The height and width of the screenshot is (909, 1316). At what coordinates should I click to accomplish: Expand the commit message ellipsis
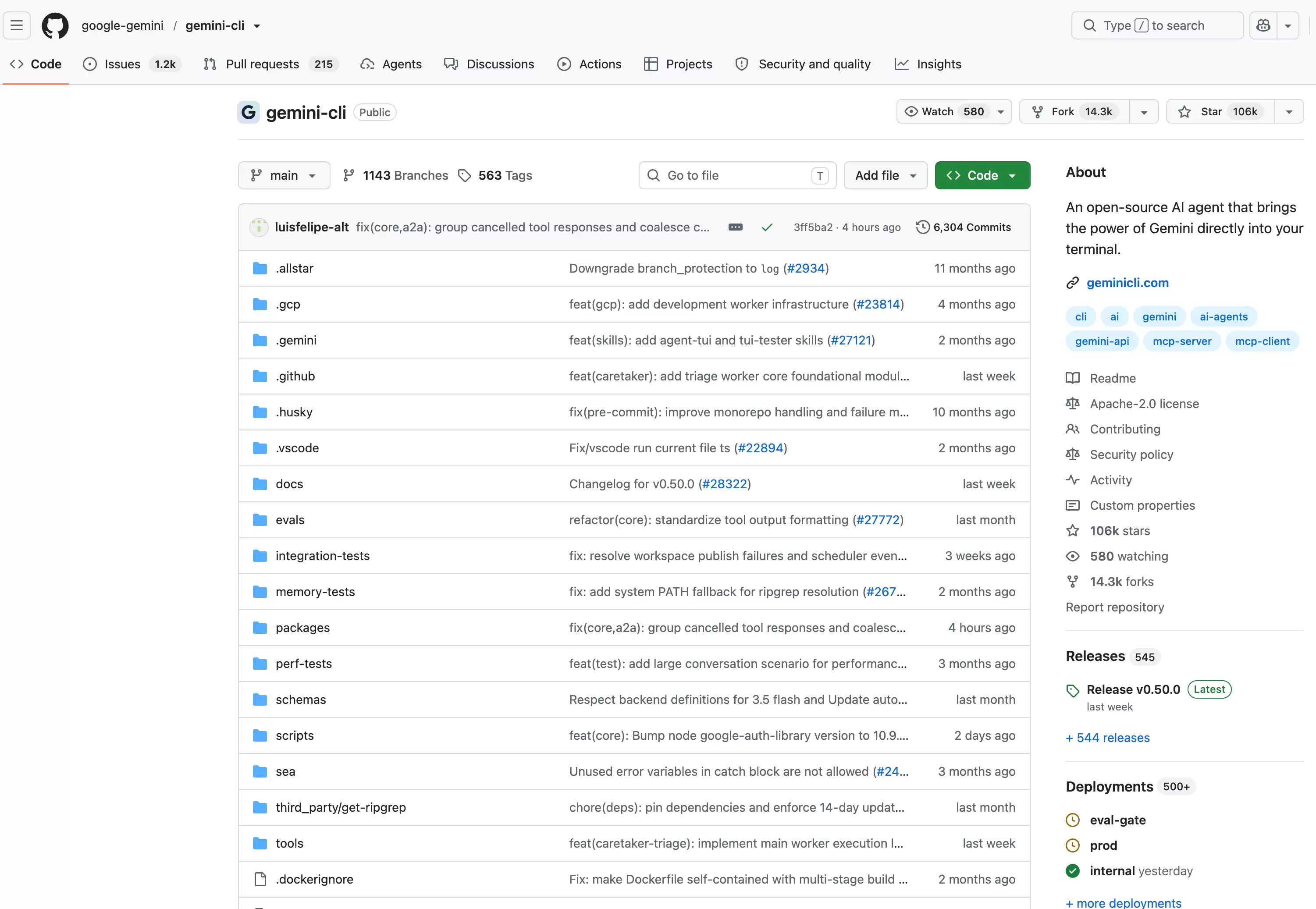click(x=736, y=227)
